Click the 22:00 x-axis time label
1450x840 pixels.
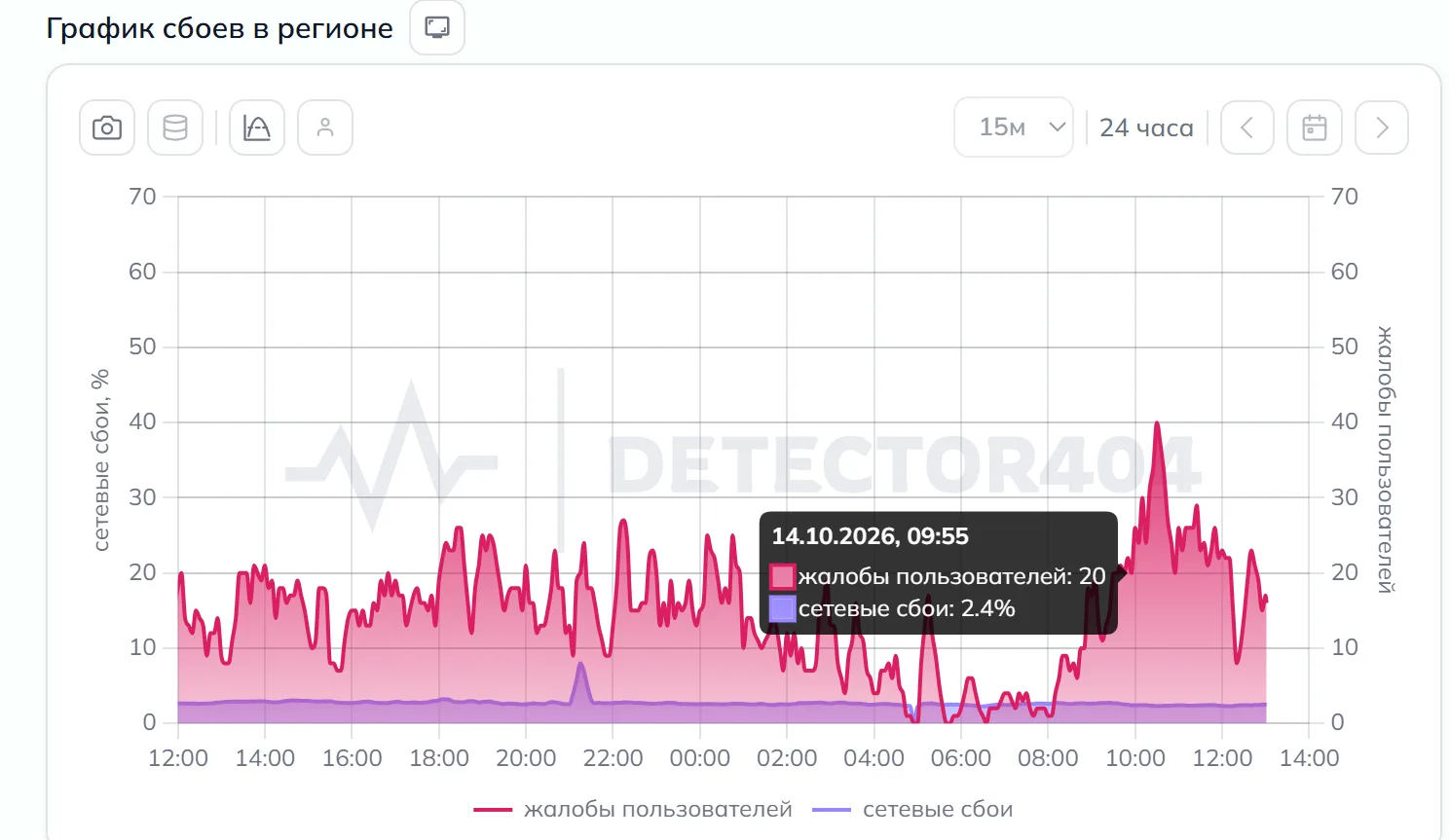pos(613,758)
